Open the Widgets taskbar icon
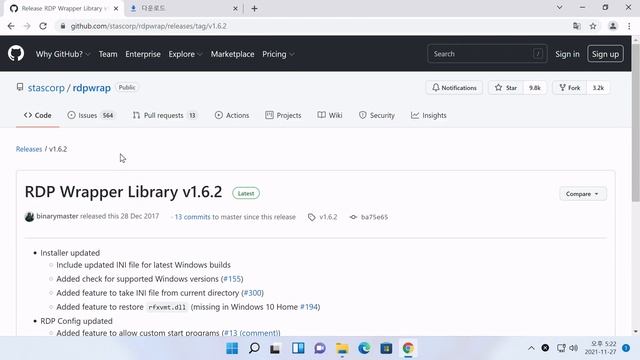Image resolution: width=640 pixels, height=360 pixels. tap(298, 348)
